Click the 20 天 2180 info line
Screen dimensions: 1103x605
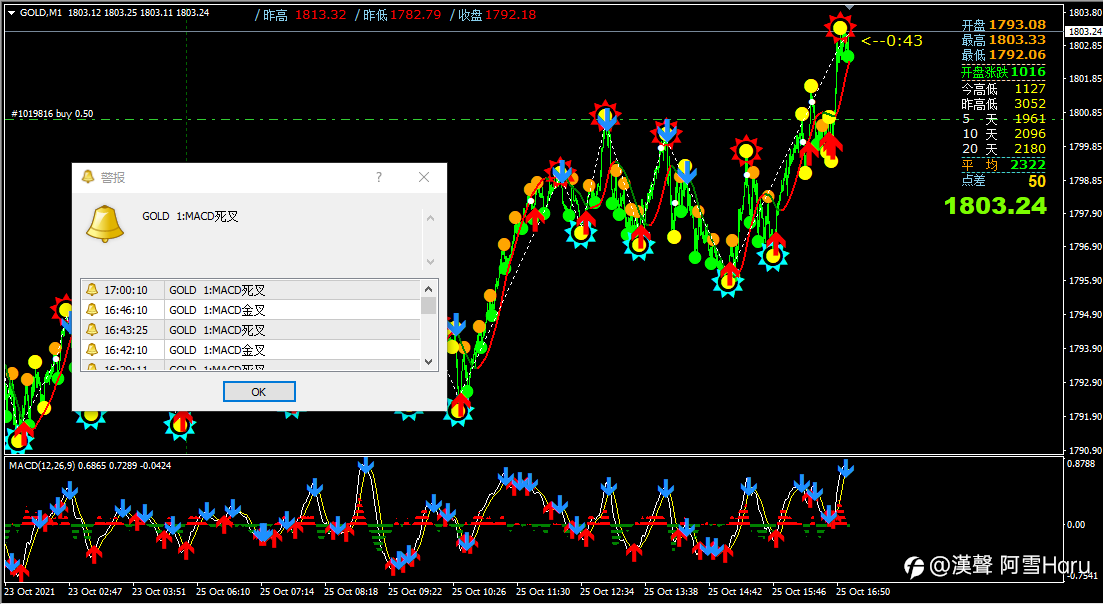coord(1004,149)
